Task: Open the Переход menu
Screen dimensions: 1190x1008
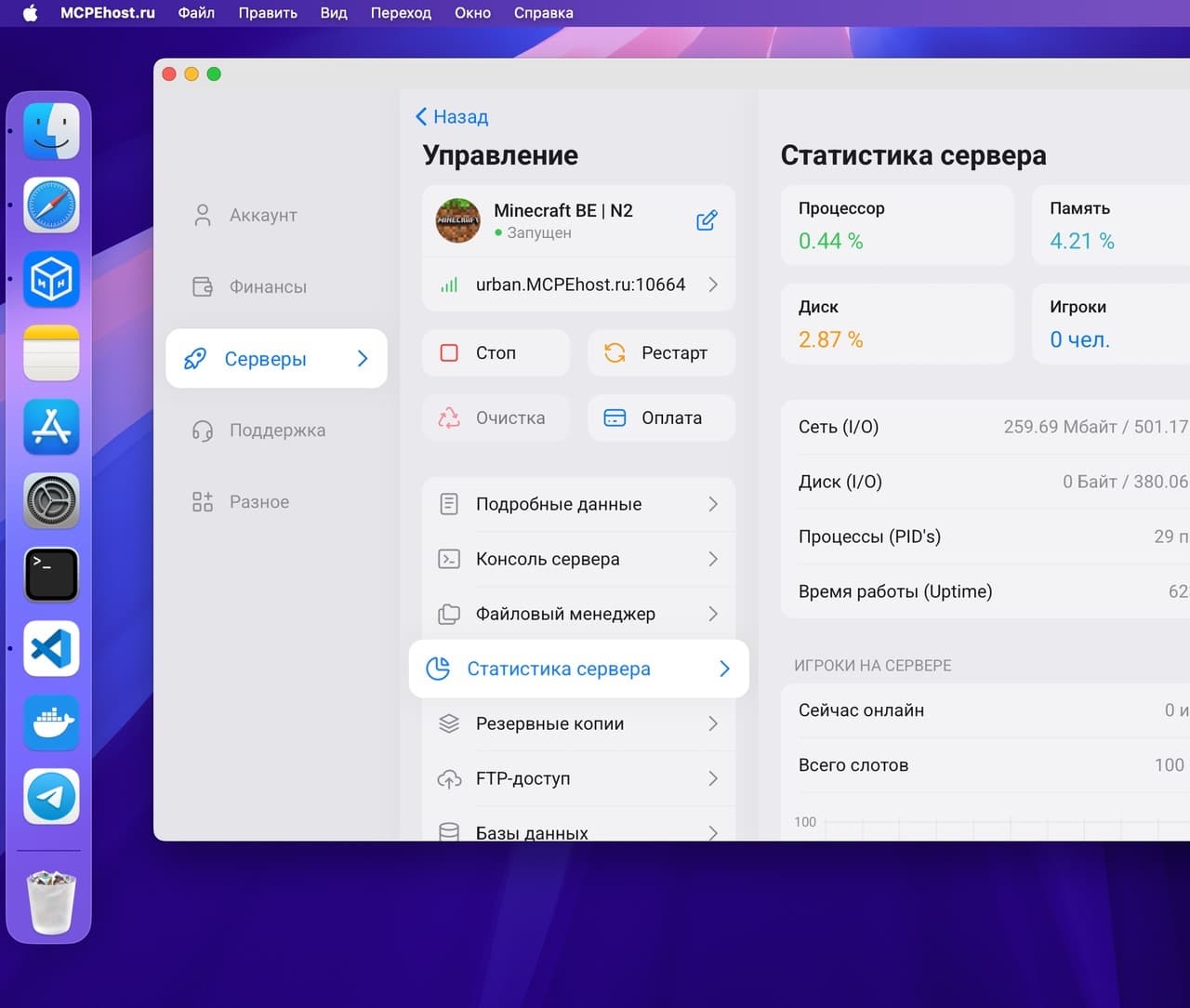Action: pos(400,13)
